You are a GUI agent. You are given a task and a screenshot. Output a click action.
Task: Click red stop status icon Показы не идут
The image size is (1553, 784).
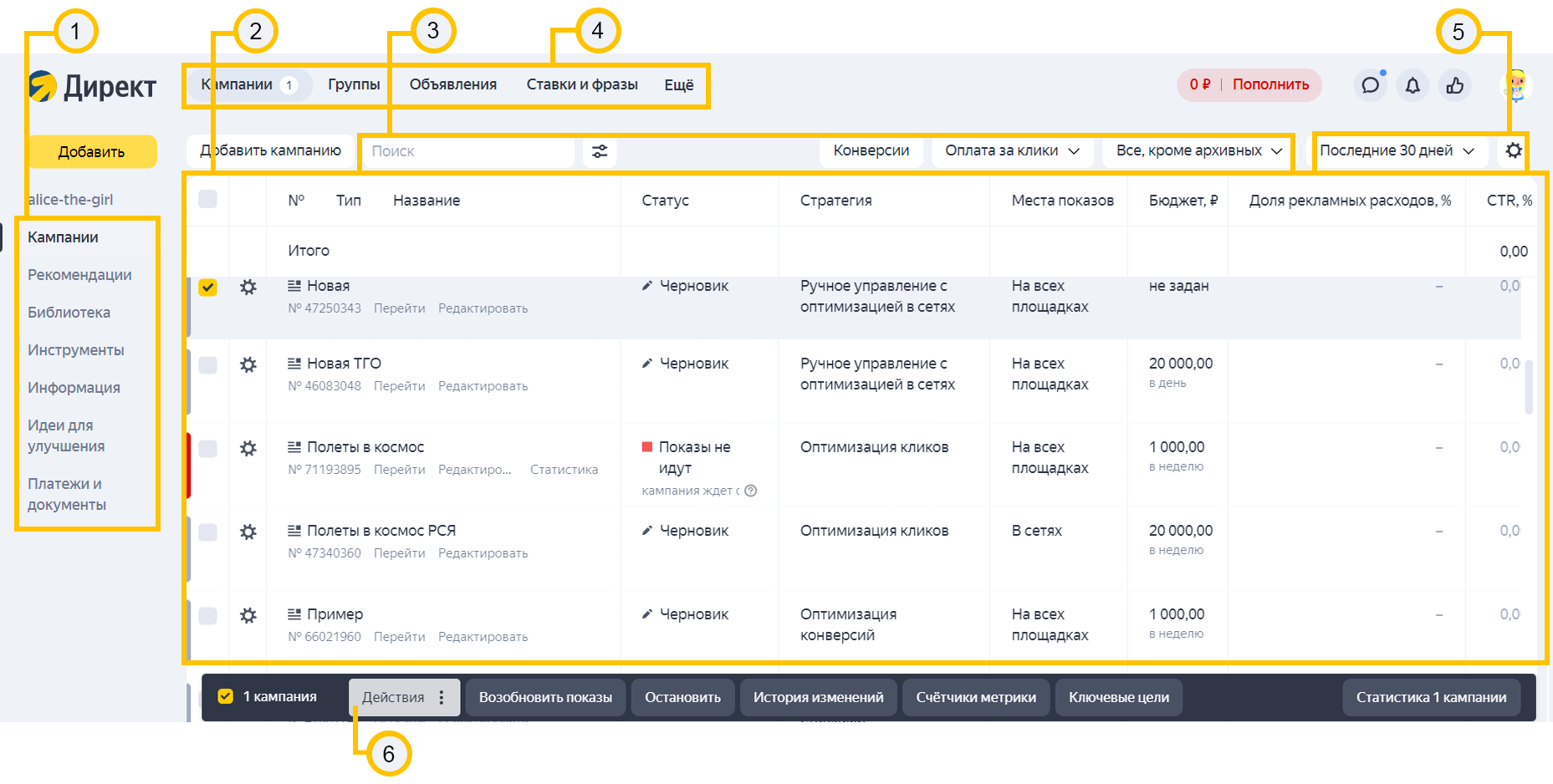tap(647, 447)
